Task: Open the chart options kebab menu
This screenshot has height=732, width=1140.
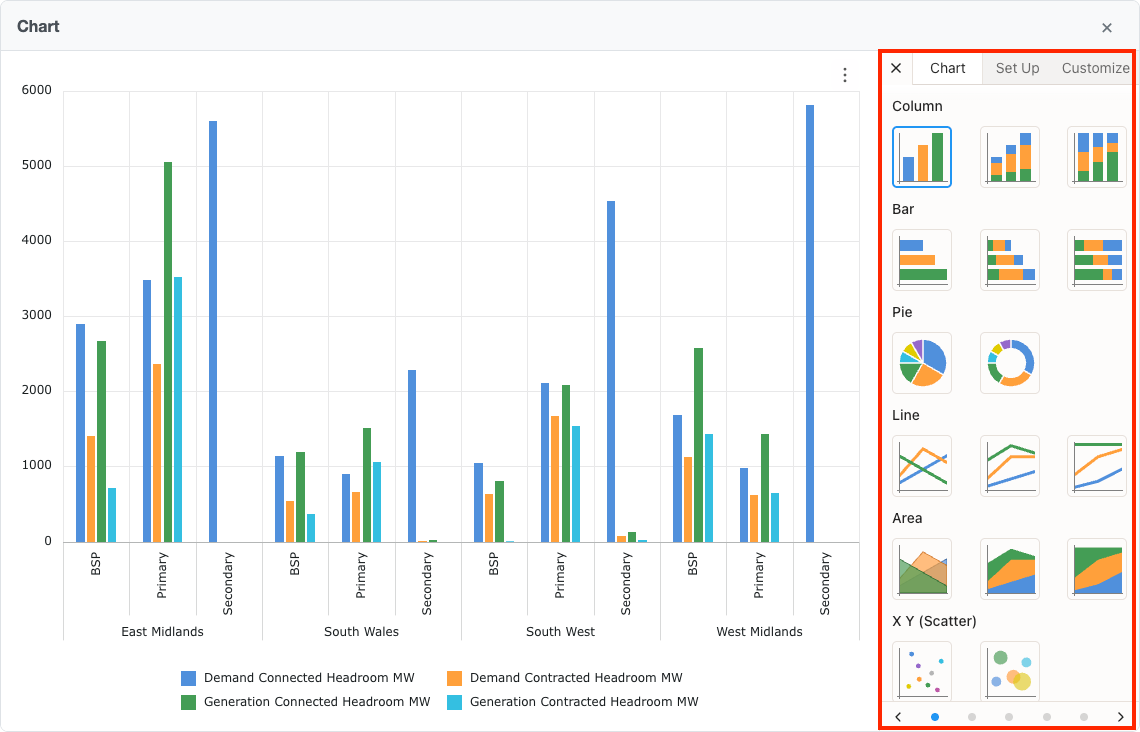Action: [x=845, y=74]
